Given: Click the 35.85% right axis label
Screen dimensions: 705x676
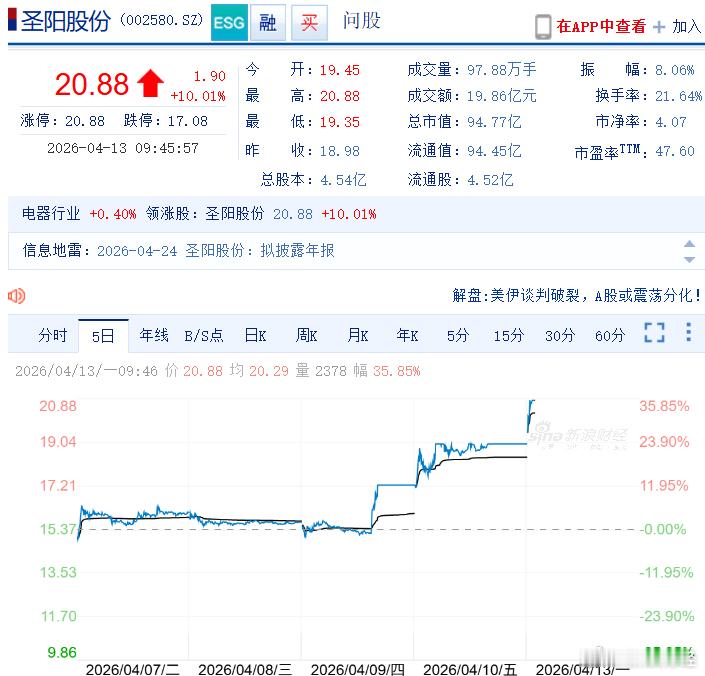Looking at the screenshot, I should coord(664,406).
